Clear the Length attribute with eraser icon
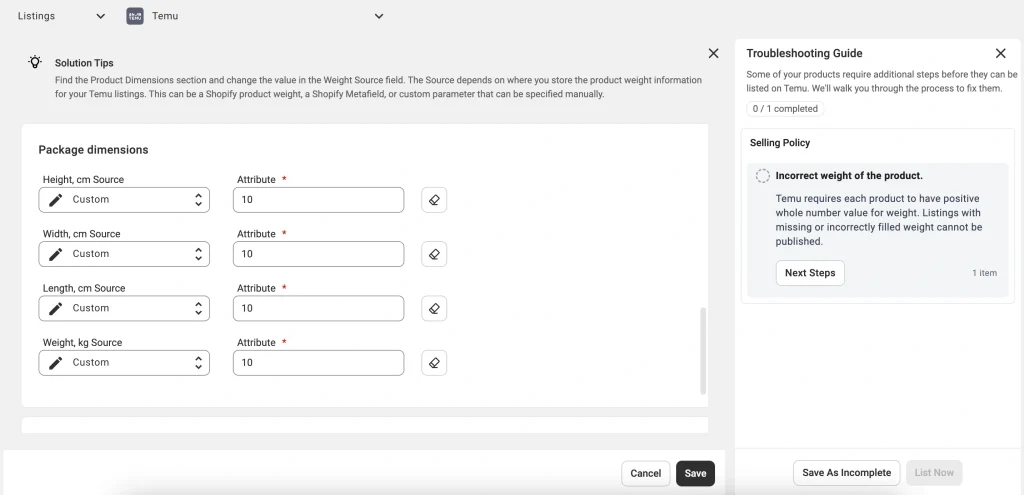This screenshot has height=495, width=1024. [x=434, y=308]
